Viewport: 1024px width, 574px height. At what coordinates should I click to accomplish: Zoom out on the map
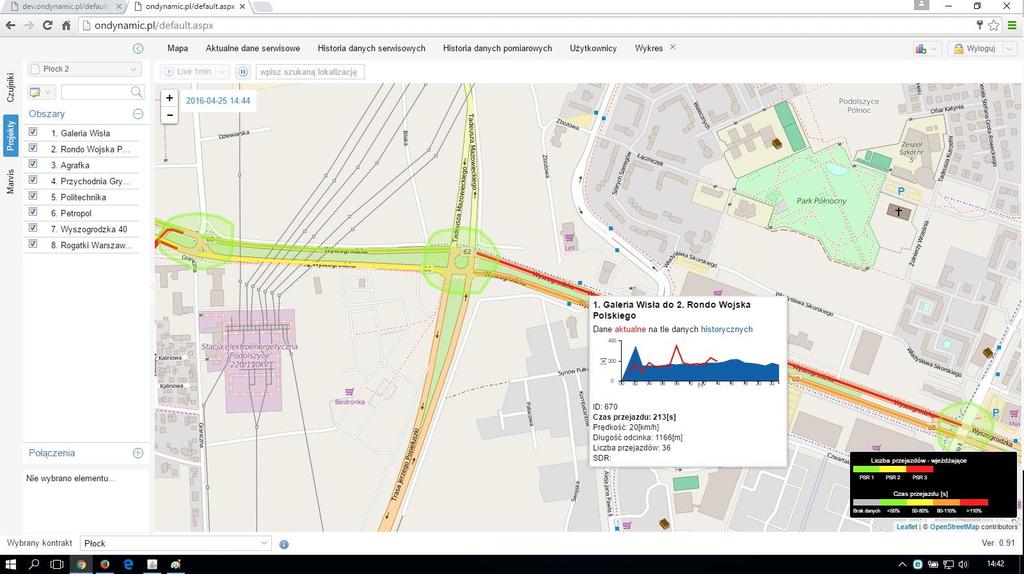pos(169,115)
